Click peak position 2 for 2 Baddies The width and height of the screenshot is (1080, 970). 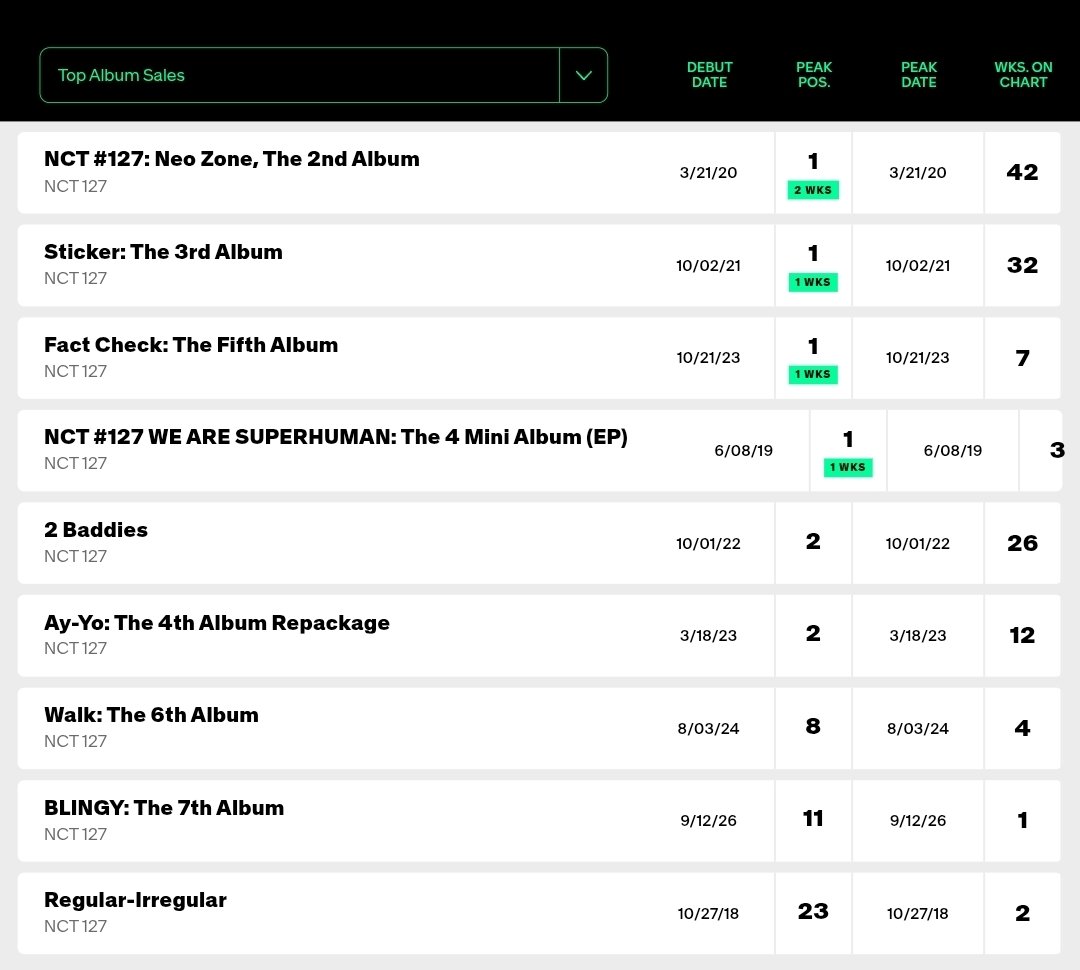(813, 541)
